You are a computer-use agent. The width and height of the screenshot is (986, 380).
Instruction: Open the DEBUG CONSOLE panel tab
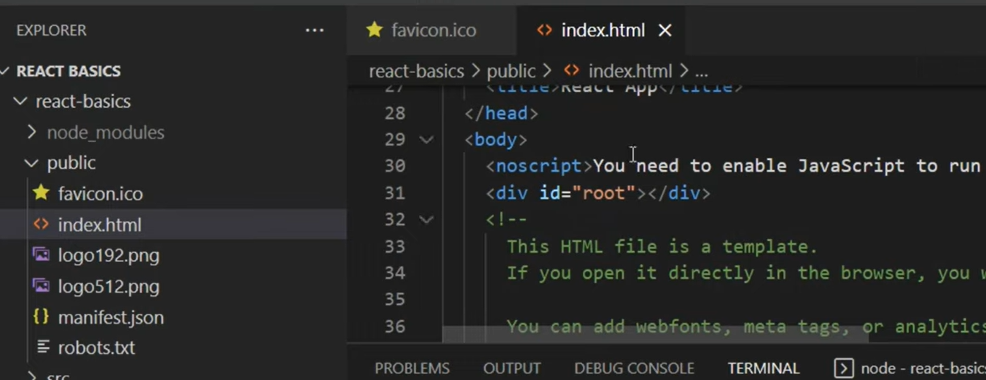coord(634,368)
